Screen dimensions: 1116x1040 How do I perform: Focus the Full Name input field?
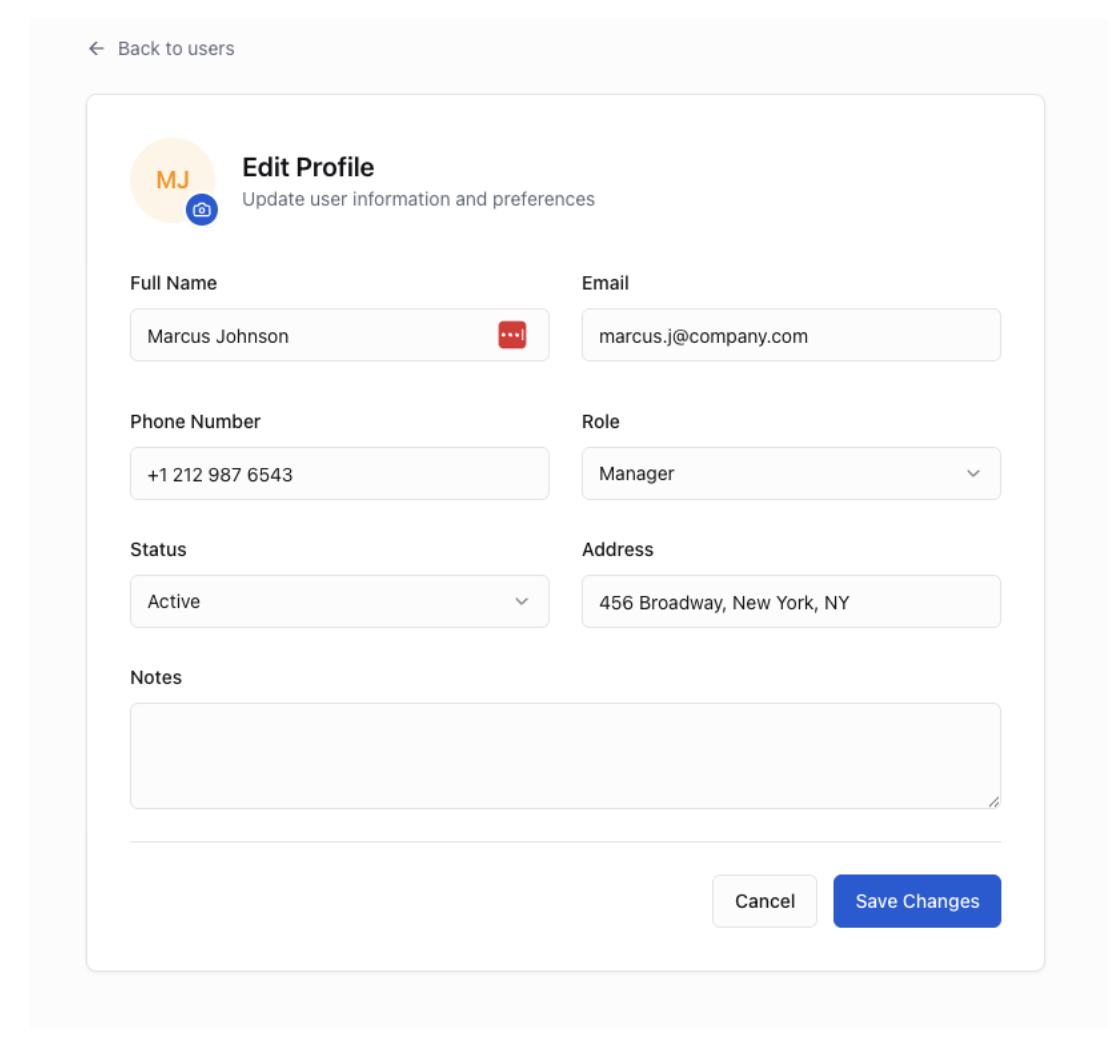(x=300, y=335)
